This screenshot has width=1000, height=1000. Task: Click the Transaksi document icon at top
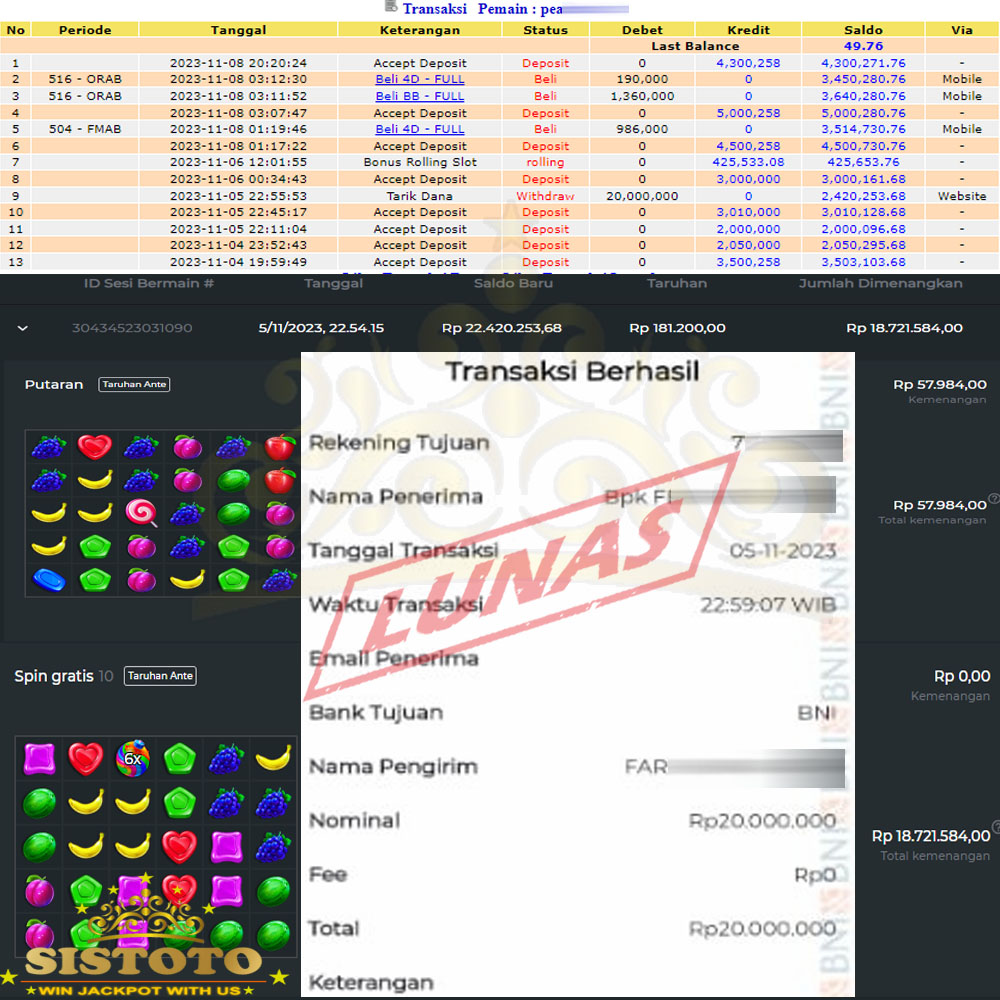tap(391, 8)
